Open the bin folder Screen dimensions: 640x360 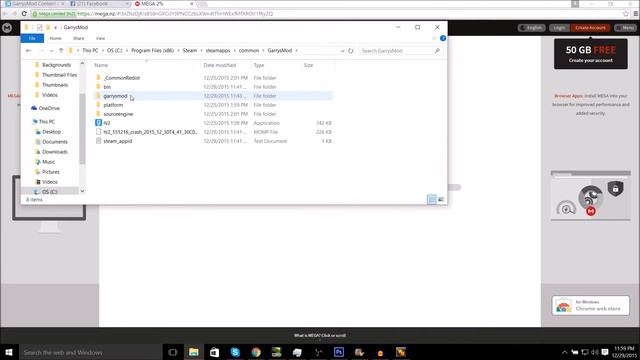107,87
